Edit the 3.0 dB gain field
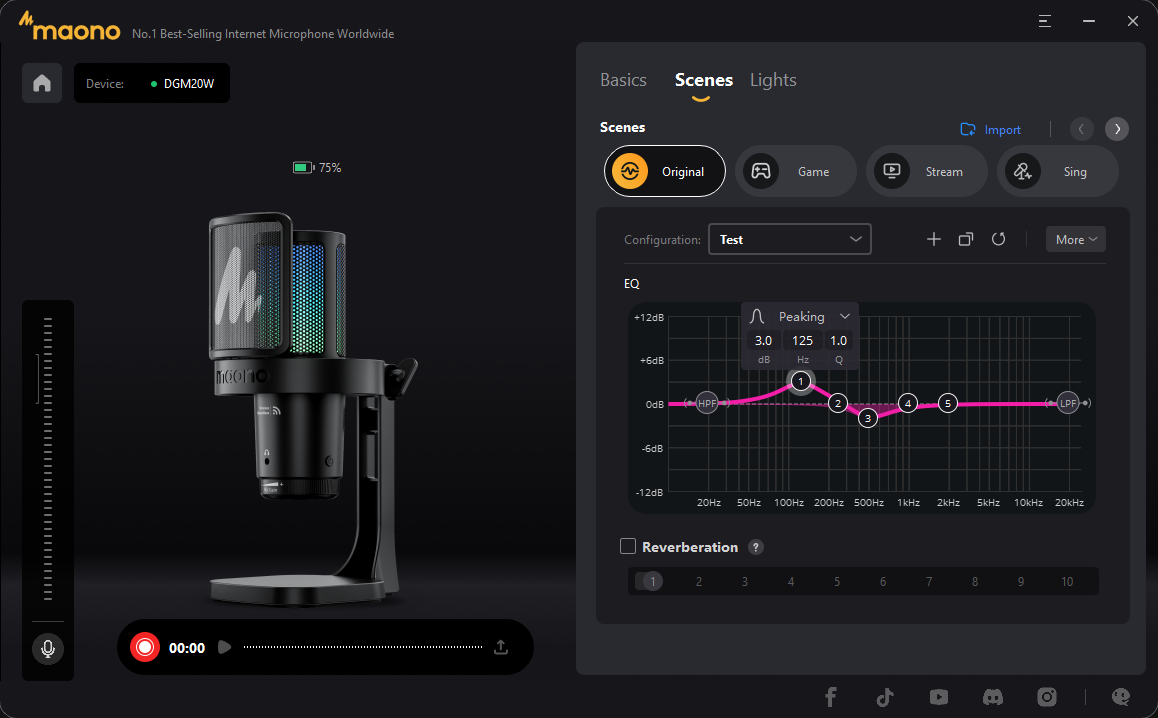Screen dimensions: 1158x718 pyautogui.click(x=763, y=341)
